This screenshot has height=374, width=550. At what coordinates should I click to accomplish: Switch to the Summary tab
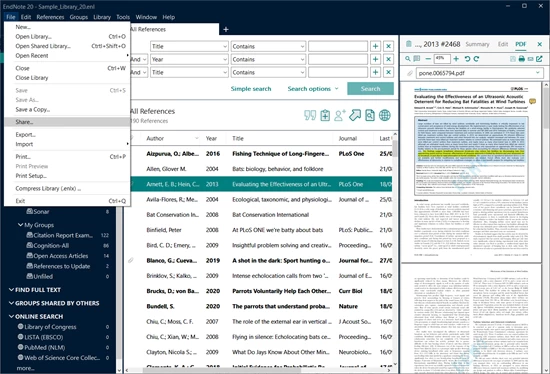pos(477,44)
